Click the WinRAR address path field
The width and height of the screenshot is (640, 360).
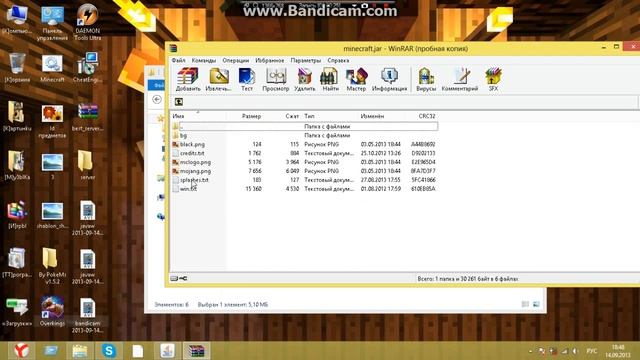tap(410, 102)
